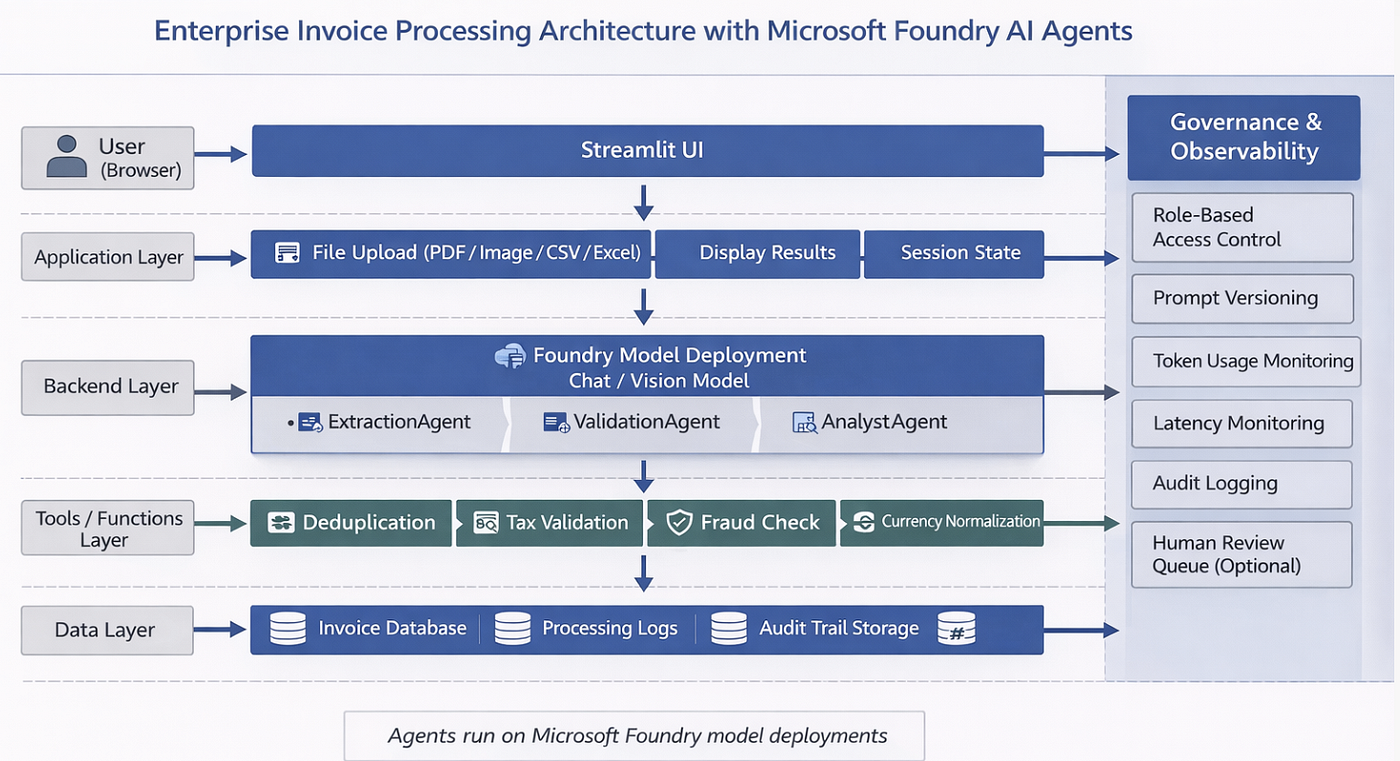Select the ValidationAgent icon
This screenshot has width=1400, height=761.
(556, 422)
